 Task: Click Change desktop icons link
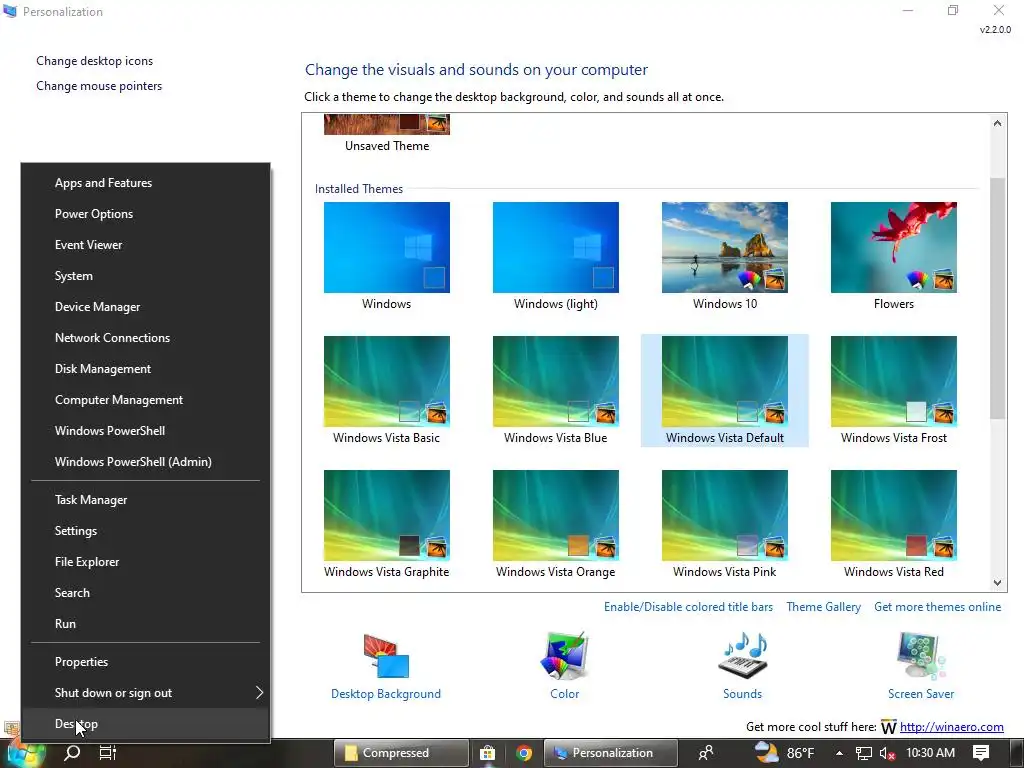[95, 61]
